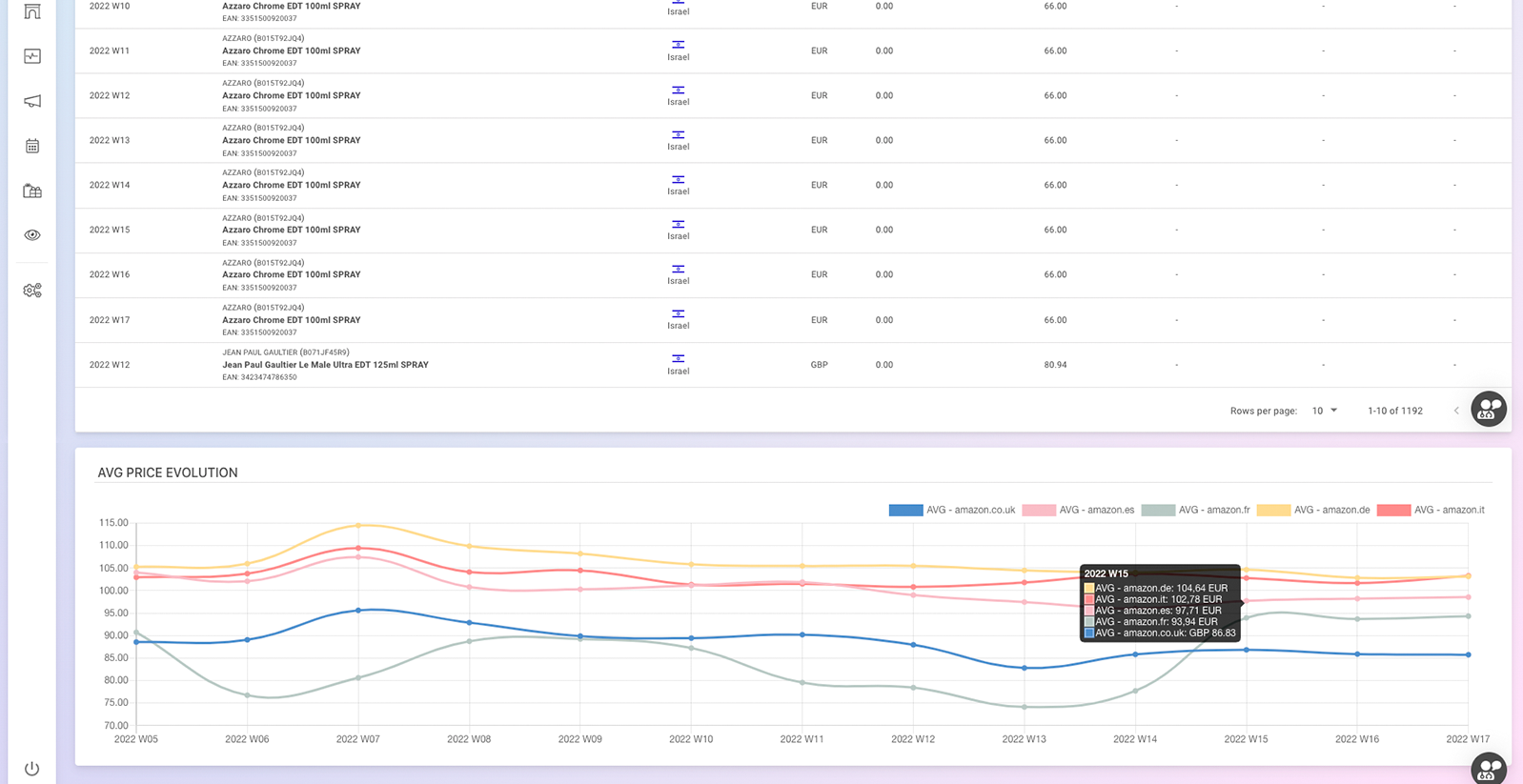Viewport: 1523px width, 784px height.
Task: Open the arch icon in the sidebar
Action: pos(32,11)
